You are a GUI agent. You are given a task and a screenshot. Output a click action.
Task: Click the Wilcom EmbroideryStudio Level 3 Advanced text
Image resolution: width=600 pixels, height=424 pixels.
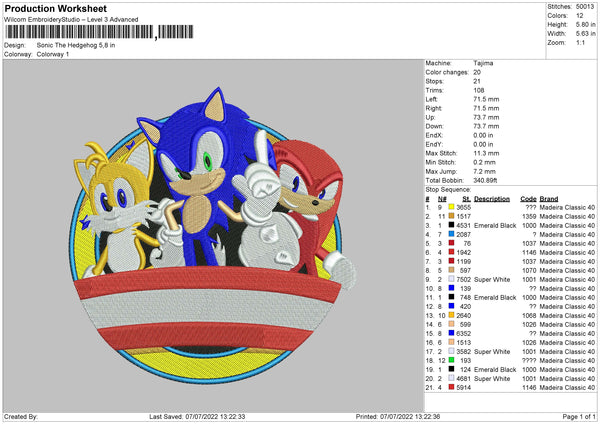coord(71,20)
